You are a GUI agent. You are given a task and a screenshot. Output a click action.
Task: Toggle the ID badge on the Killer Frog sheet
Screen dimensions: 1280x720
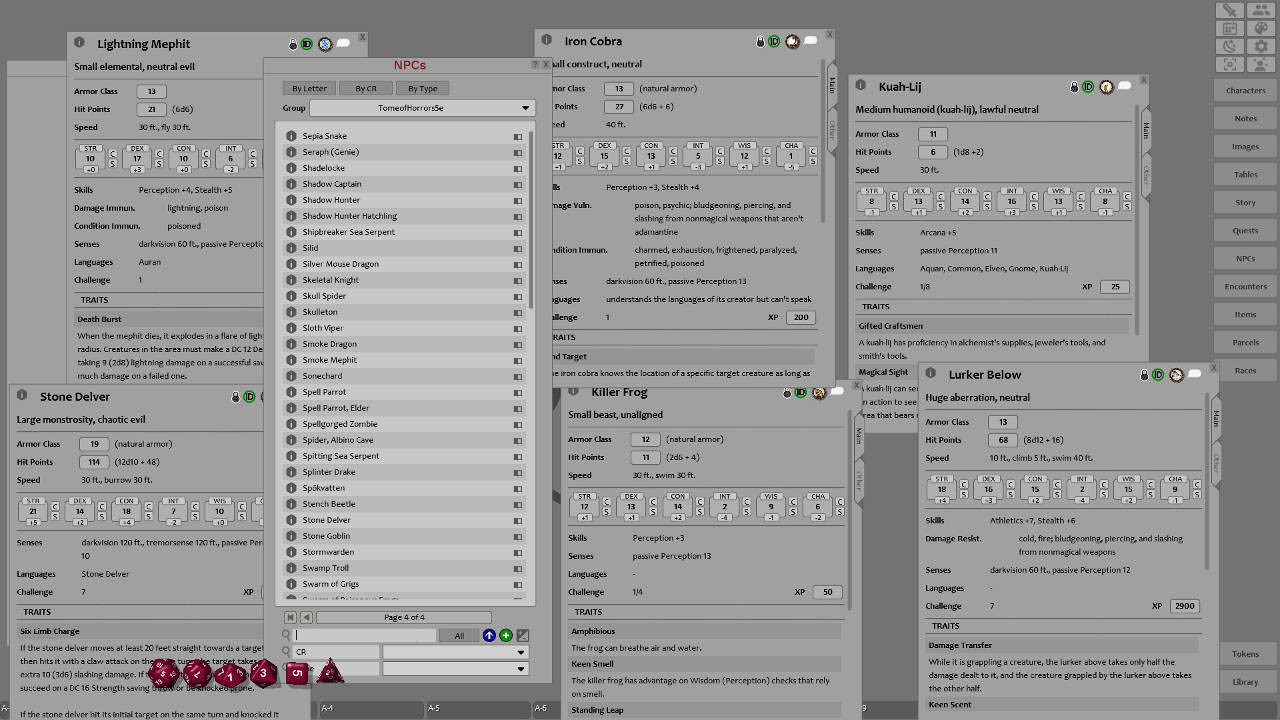(x=801, y=392)
